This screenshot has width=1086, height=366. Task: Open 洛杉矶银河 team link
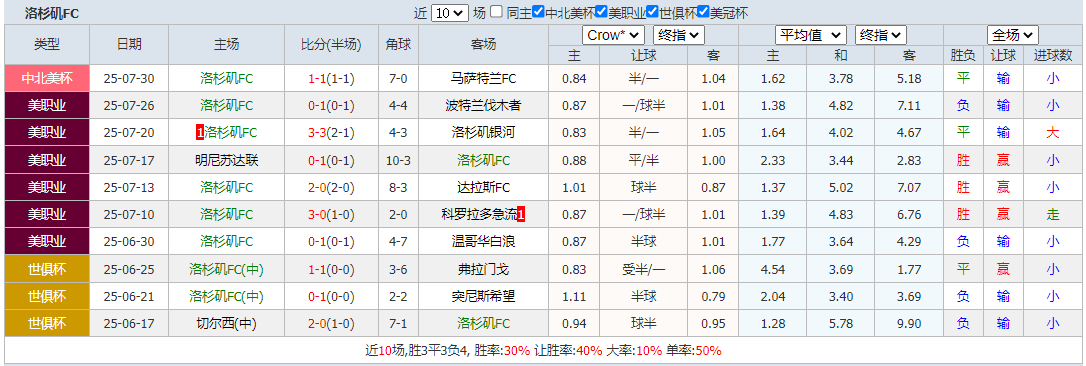click(x=483, y=132)
